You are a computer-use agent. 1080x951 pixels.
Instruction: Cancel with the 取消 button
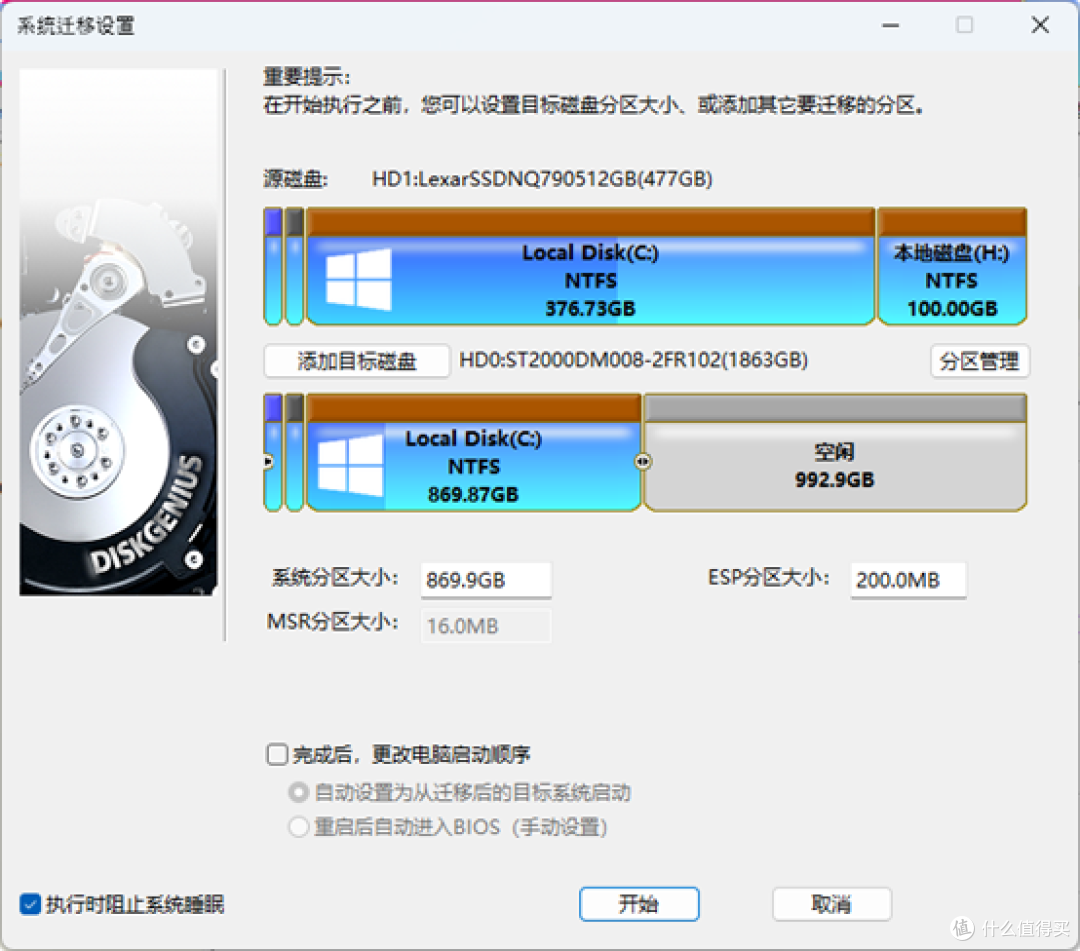click(x=831, y=903)
